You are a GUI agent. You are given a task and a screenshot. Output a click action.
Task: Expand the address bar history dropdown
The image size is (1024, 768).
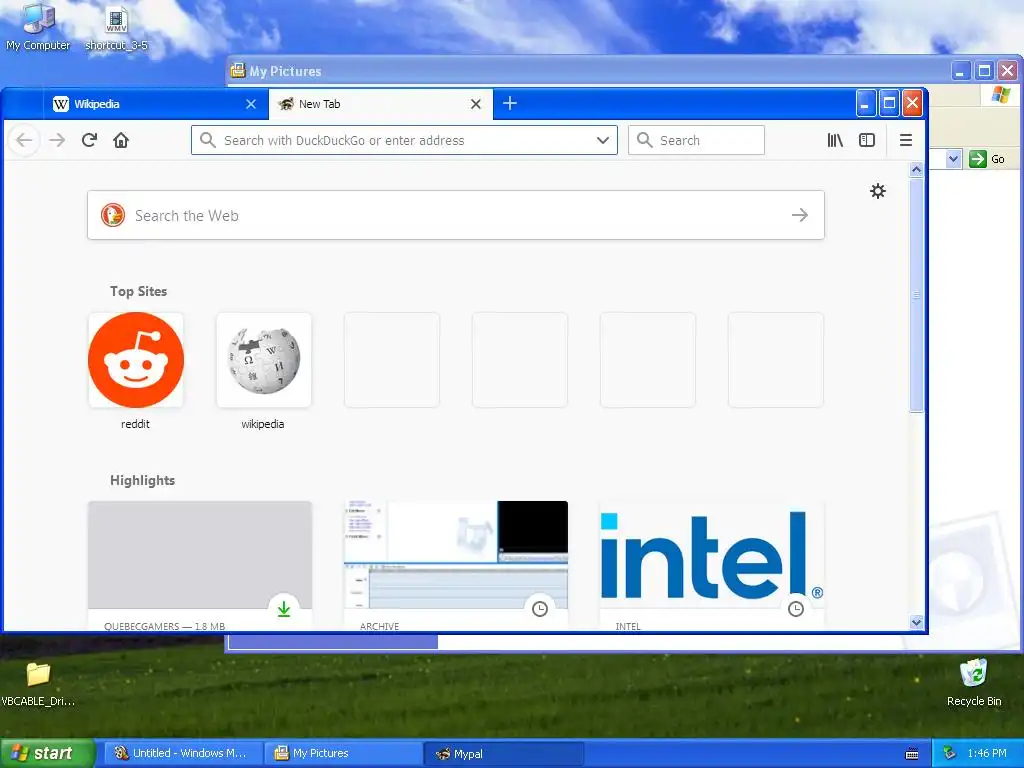click(603, 140)
